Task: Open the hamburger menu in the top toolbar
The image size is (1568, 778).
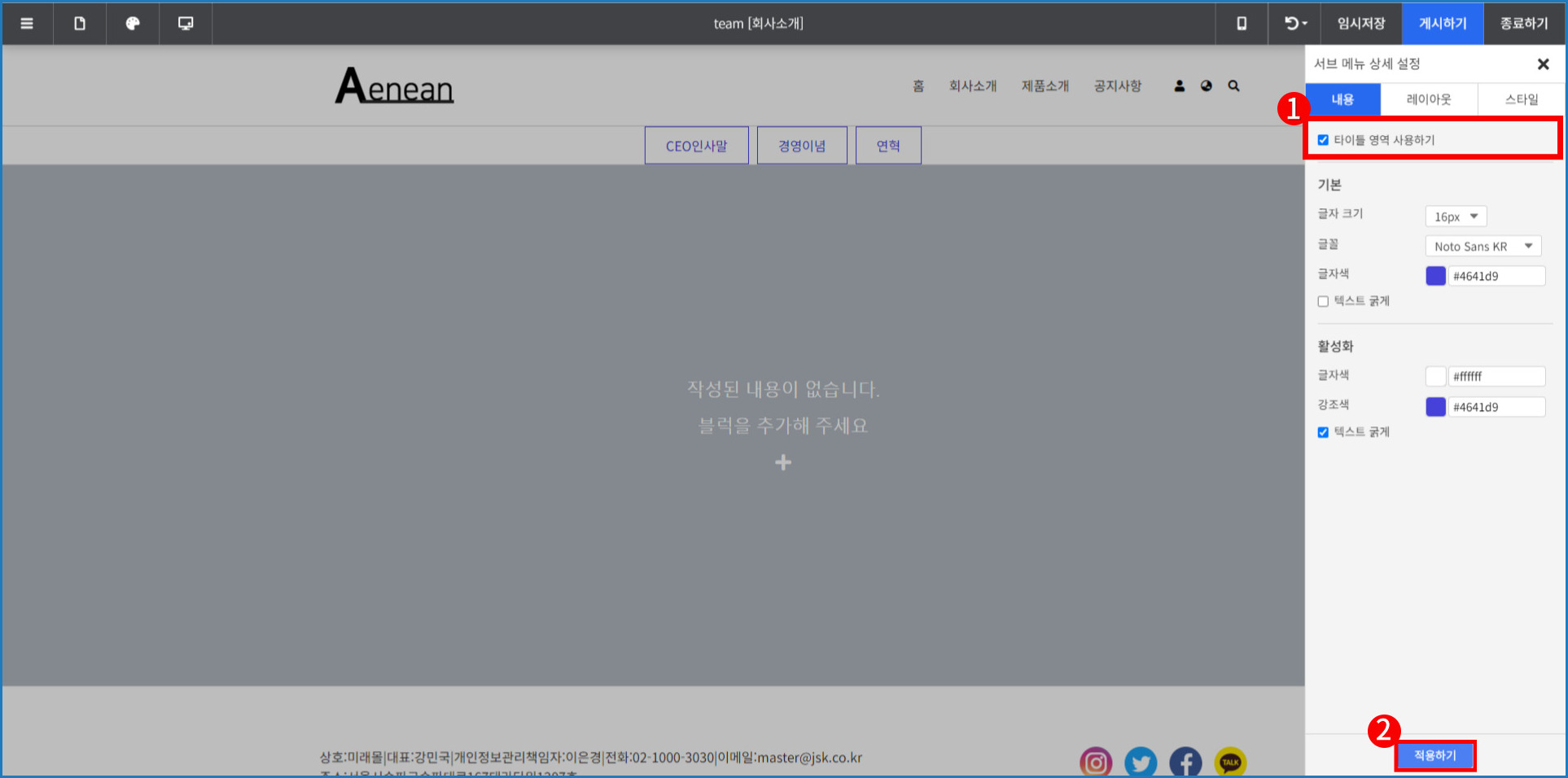Action: [x=27, y=24]
